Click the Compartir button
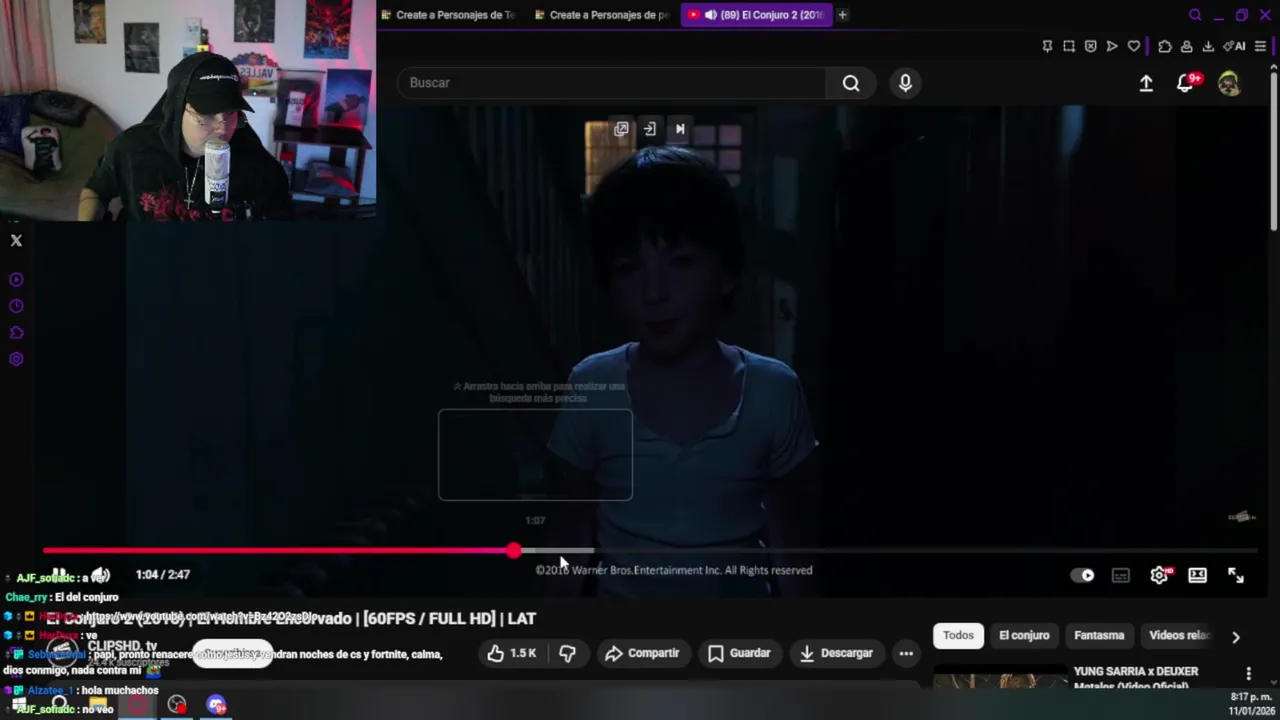Screen dimensions: 1280x720 point(643,653)
